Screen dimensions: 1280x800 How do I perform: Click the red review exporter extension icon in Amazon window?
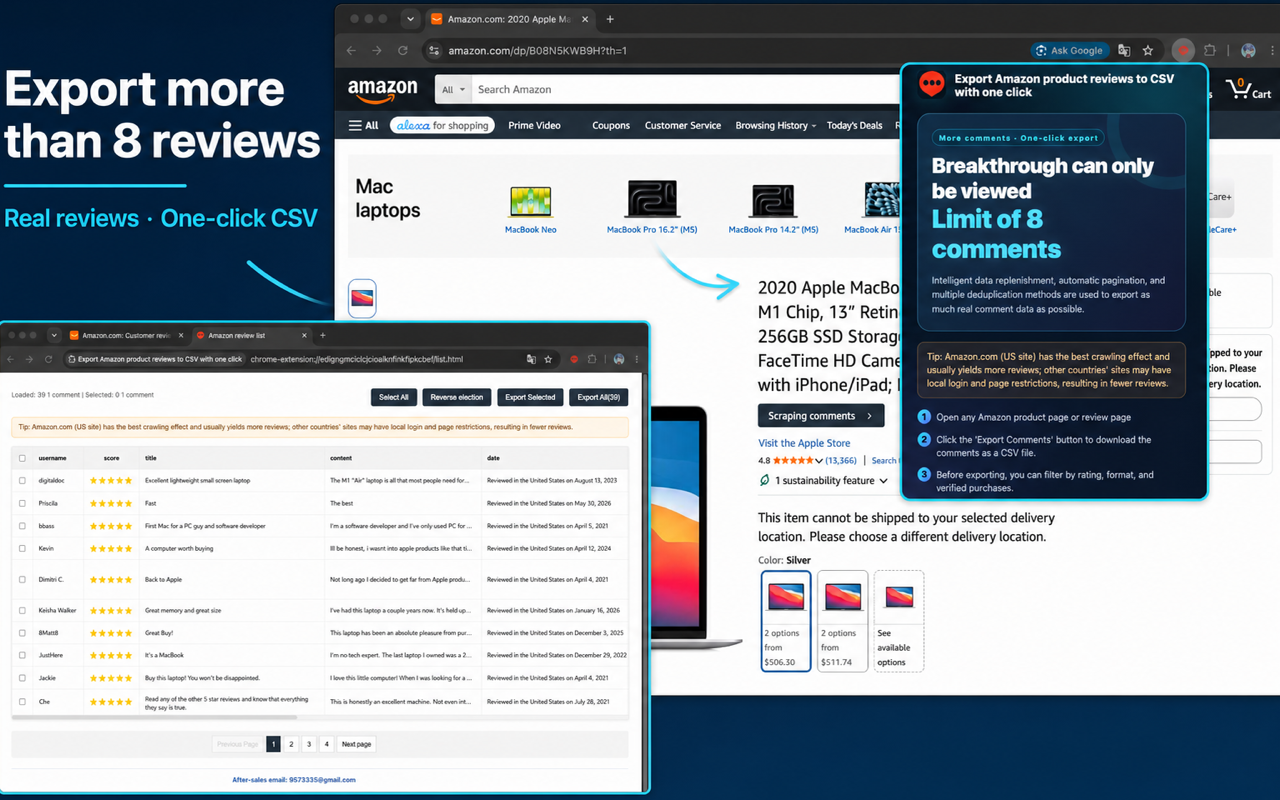point(1183,50)
